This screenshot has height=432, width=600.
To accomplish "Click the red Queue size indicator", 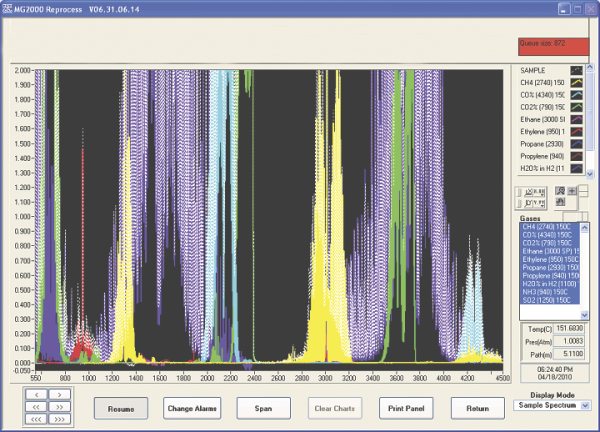I will click(553, 47).
